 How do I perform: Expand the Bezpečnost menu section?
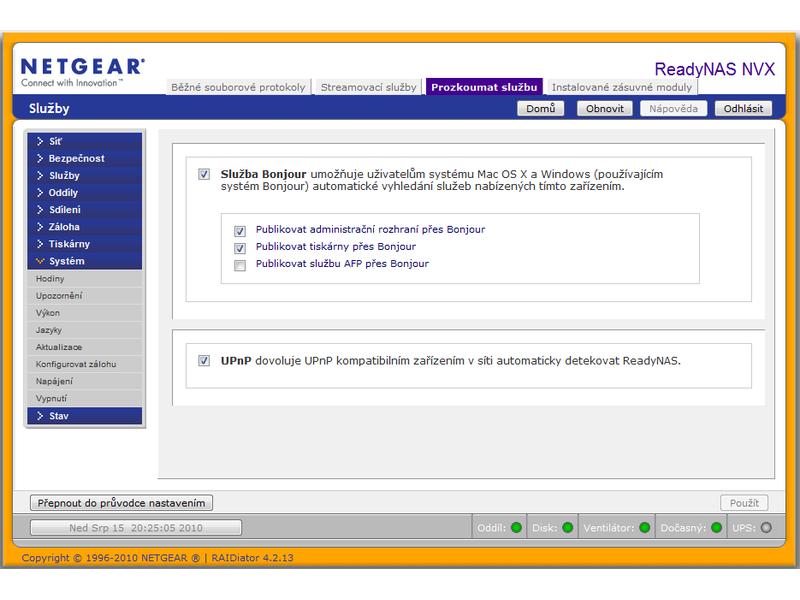(x=85, y=158)
